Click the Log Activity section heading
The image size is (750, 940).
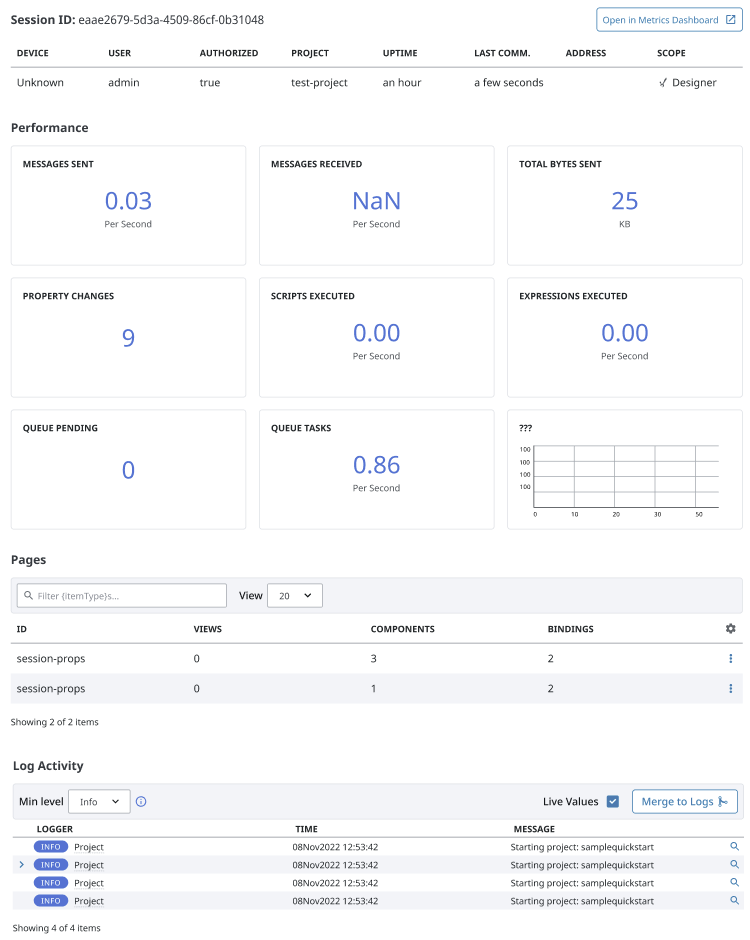48,766
